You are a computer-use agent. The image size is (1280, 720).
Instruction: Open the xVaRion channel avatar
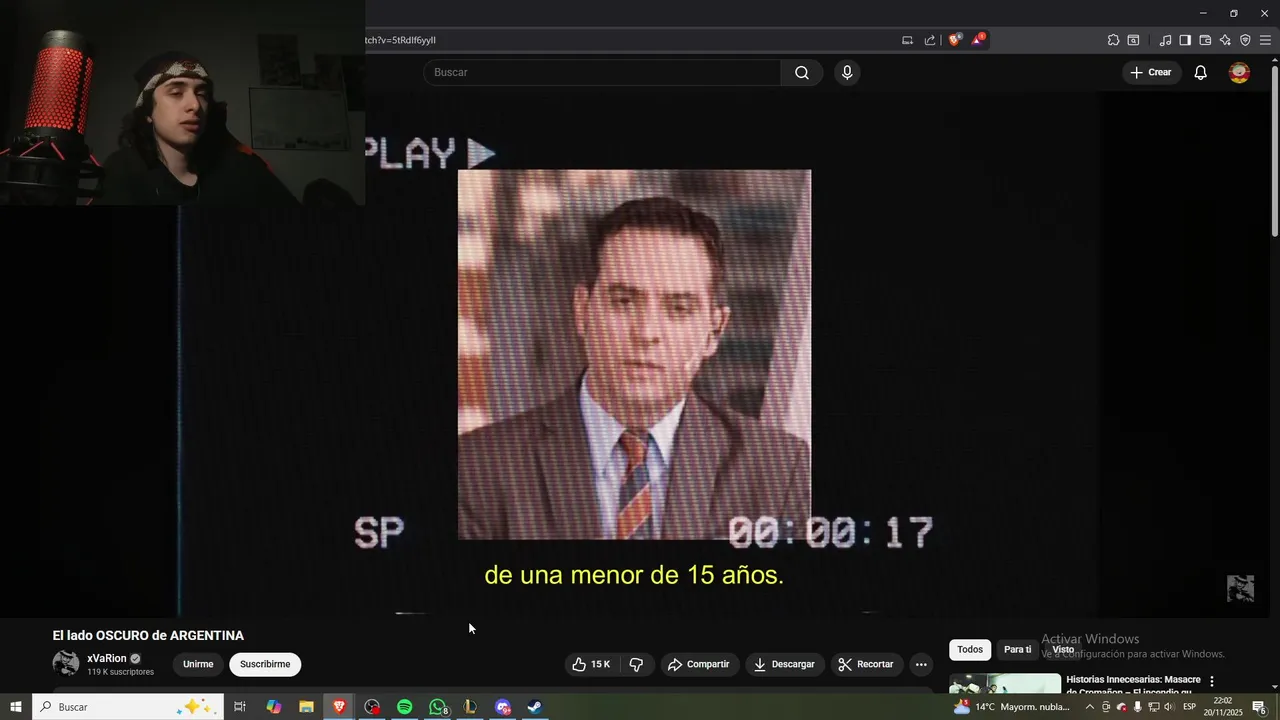66,664
